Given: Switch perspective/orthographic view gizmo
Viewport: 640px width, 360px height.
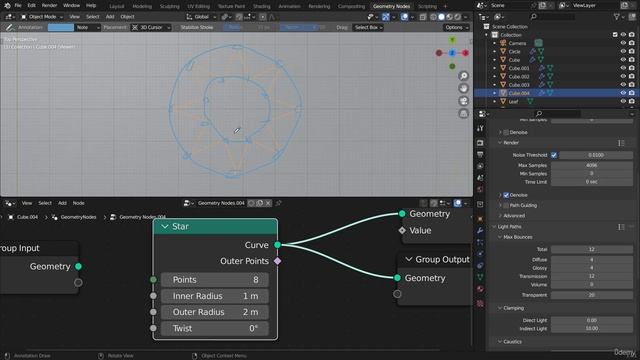Looking at the screenshot, I should click(x=463, y=114).
